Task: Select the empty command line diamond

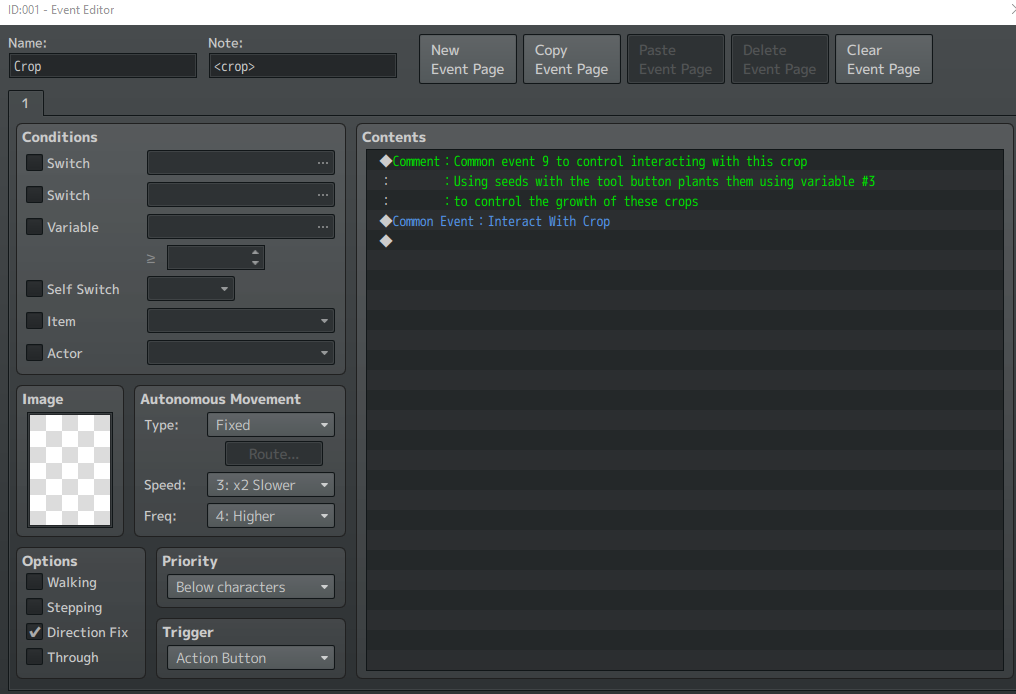Action: pos(386,241)
